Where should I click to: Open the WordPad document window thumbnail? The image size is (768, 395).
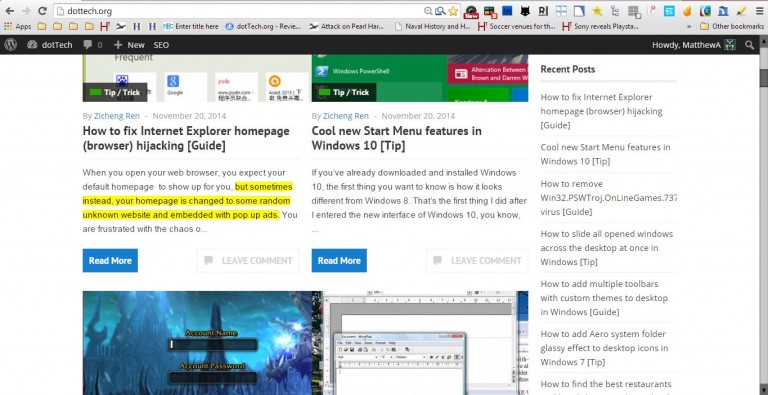tap(420, 343)
